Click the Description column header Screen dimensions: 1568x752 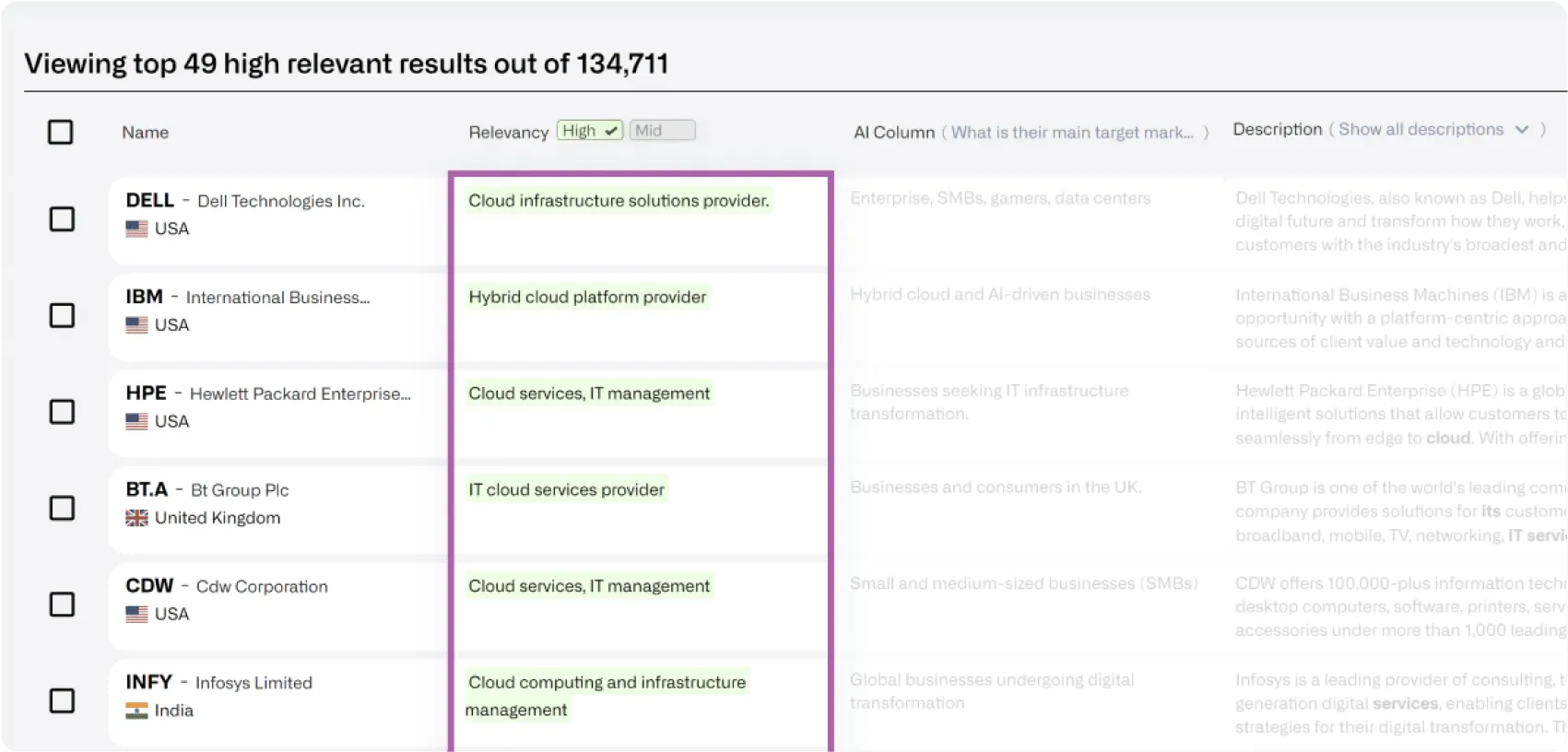[x=1278, y=129]
